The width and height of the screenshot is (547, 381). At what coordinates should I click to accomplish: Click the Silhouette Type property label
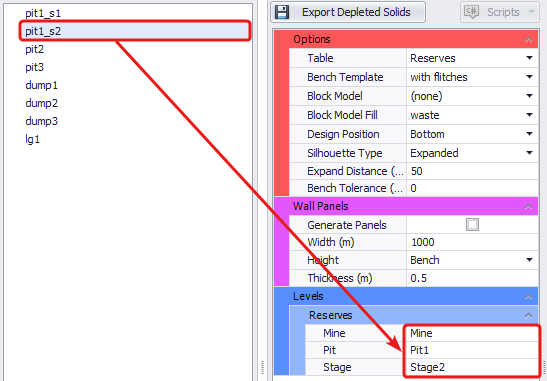click(345, 153)
